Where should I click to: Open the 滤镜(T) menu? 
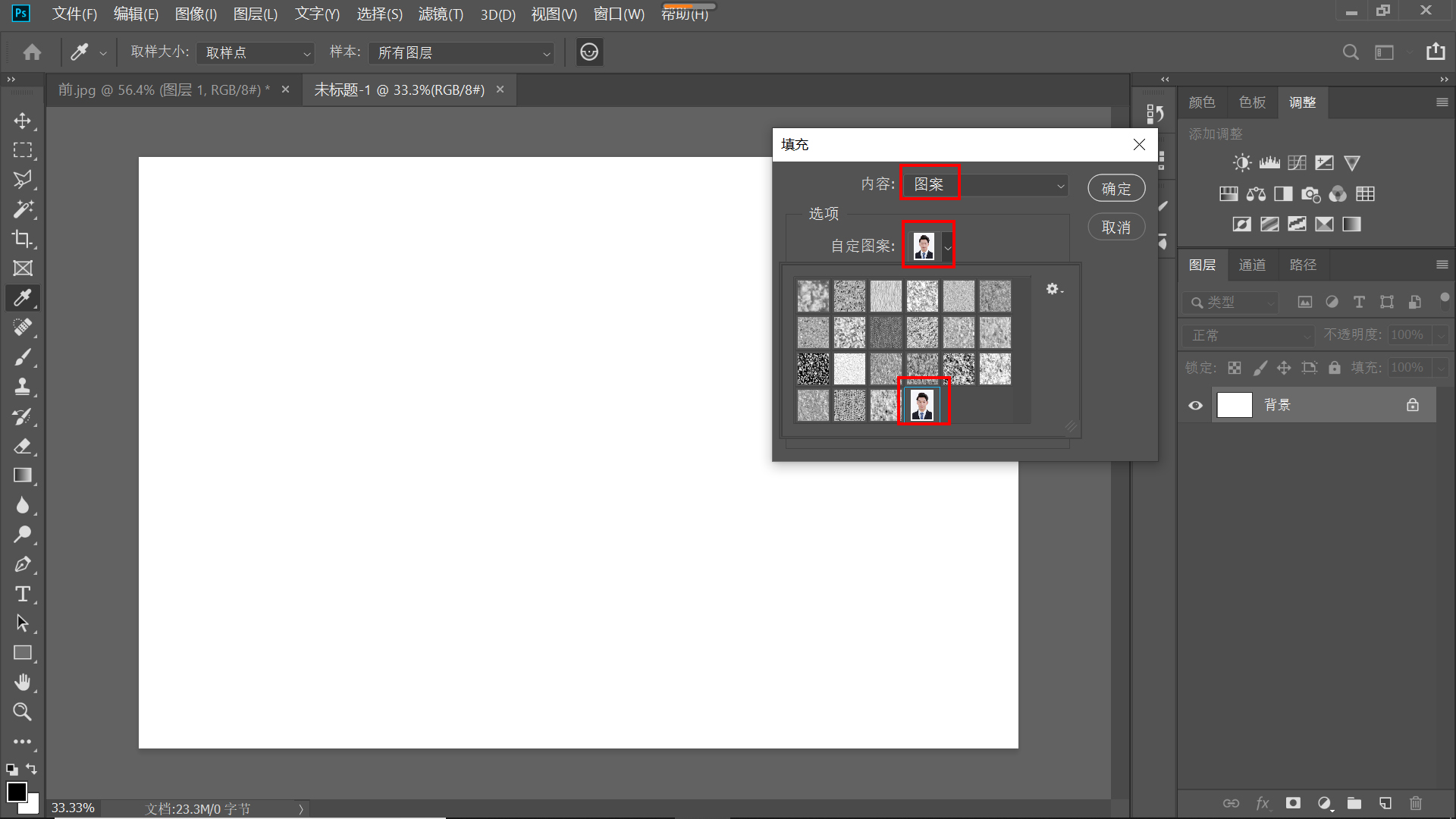[441, 14]
